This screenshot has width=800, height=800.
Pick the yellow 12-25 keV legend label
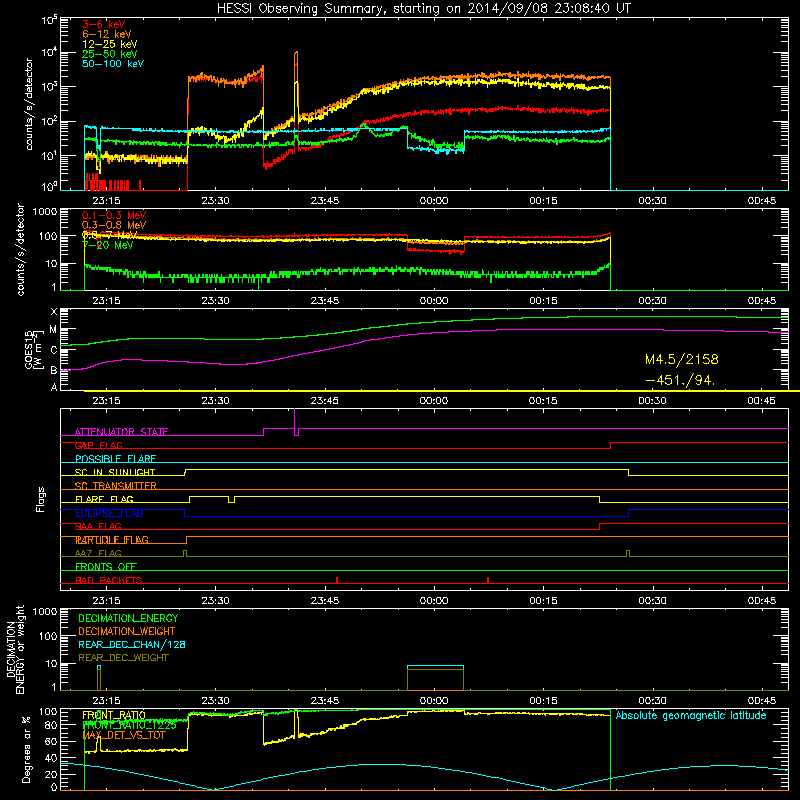pos(110,44)
